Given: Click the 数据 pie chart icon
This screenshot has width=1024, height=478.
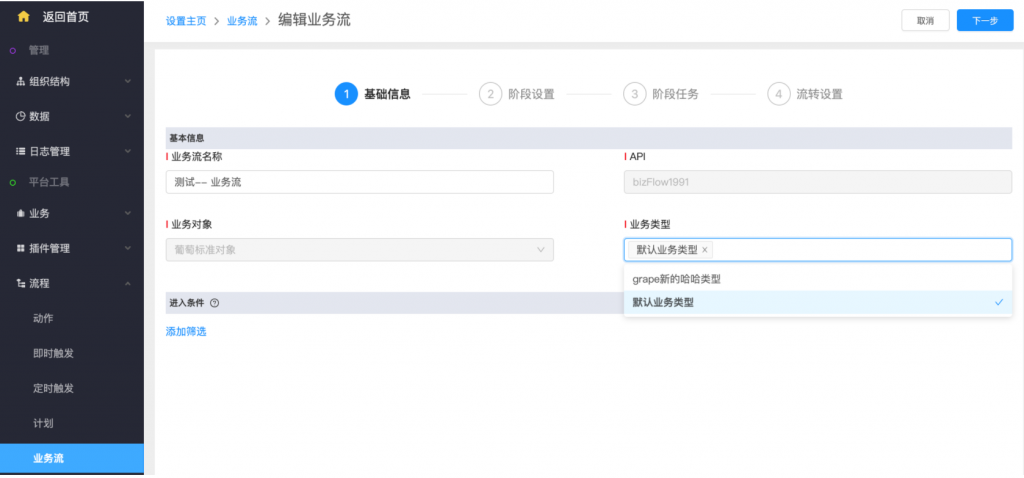Looking at the screenshot, I should click(21, 116).
